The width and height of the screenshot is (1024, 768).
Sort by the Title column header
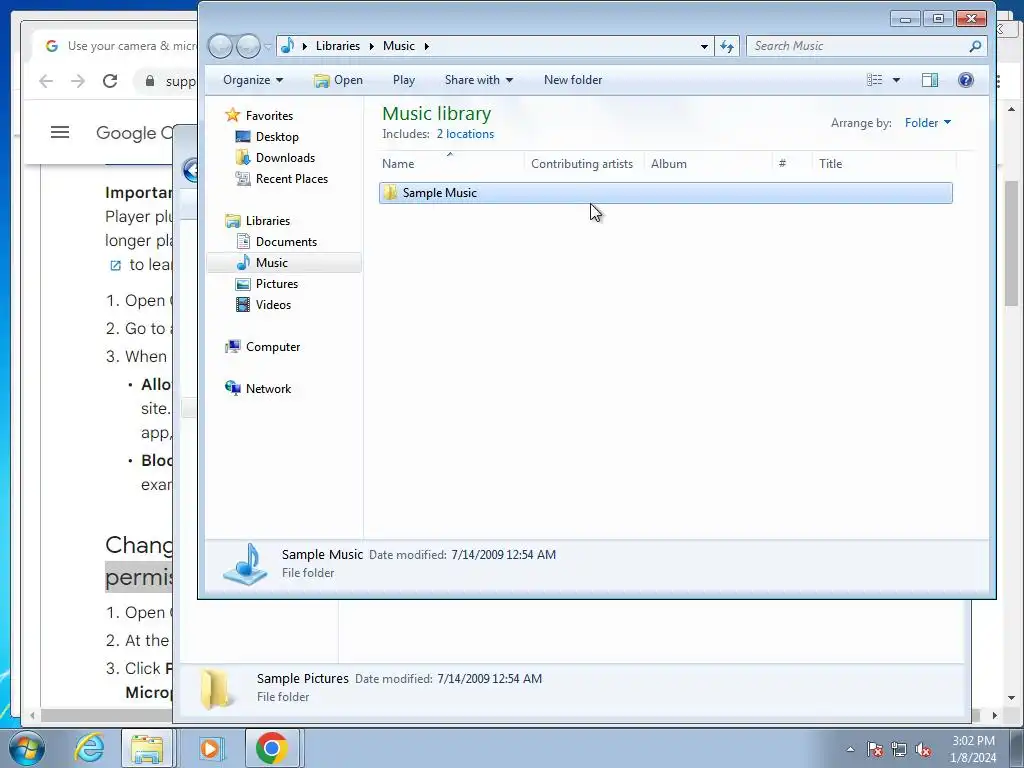[x=885, y=164]
